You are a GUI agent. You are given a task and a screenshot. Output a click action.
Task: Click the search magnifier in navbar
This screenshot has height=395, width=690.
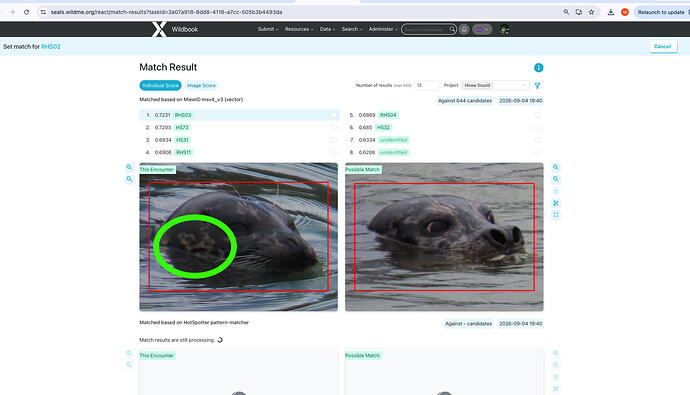click(452, 29)
